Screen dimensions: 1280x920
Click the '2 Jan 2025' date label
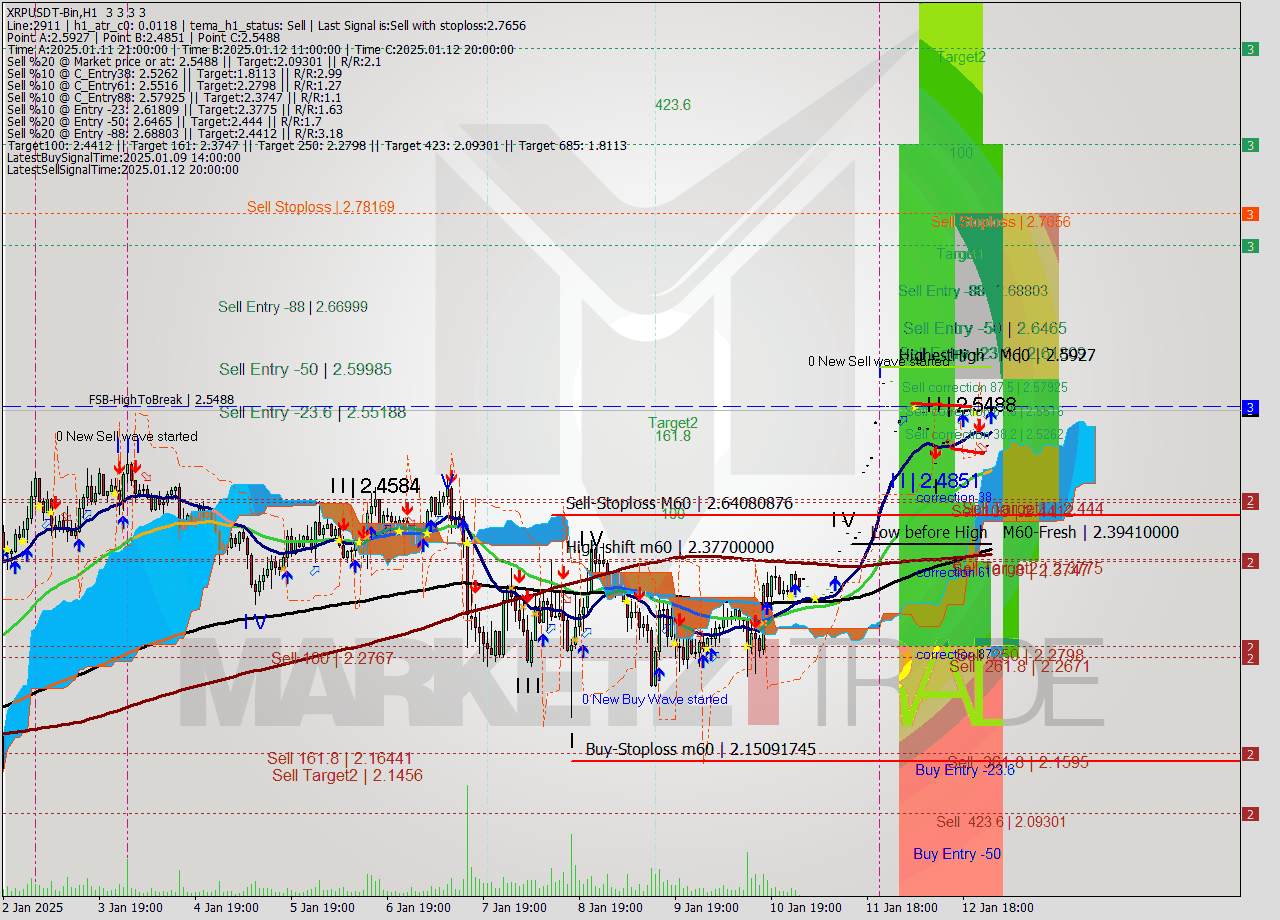32,908
